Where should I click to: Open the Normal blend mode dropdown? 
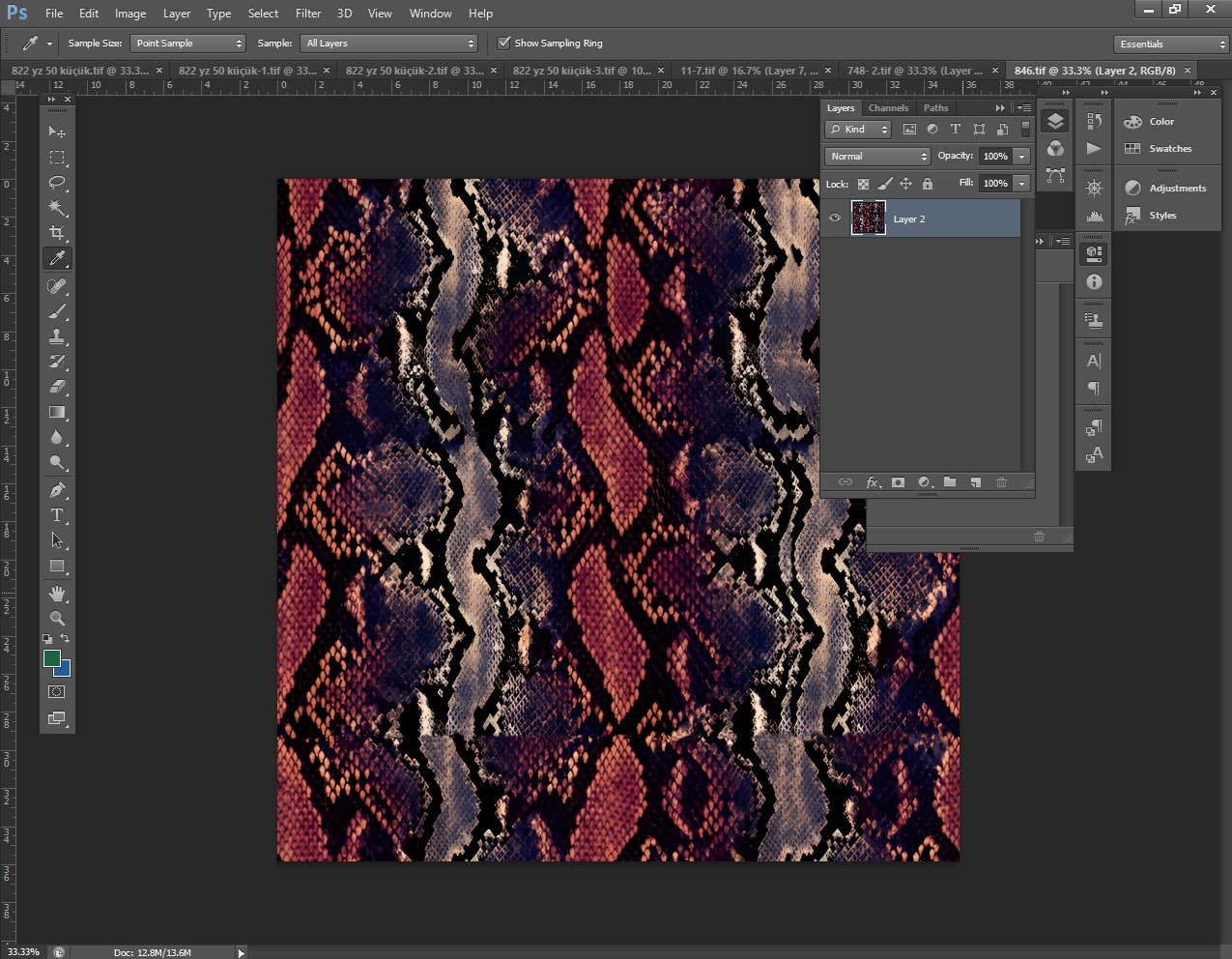click(876, 157)
